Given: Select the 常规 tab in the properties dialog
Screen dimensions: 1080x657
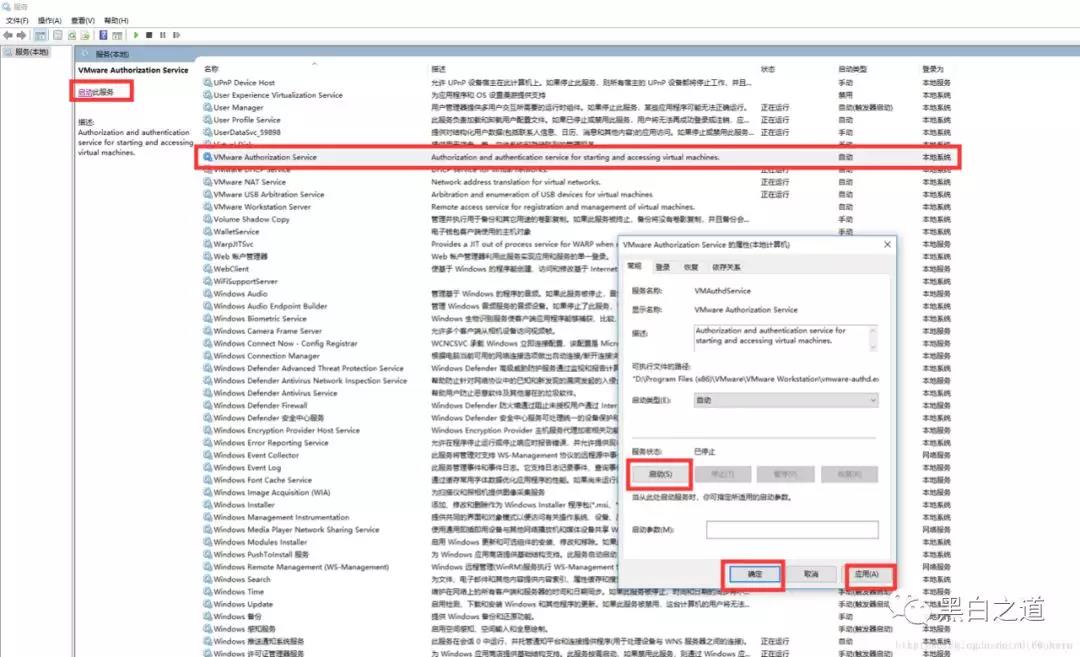Looking at the screenshot, I should (635, 266).
